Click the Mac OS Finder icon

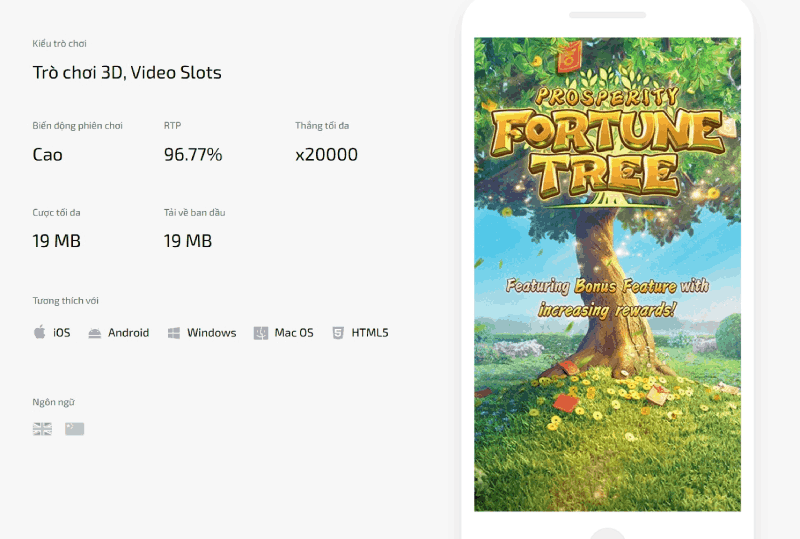261,333
